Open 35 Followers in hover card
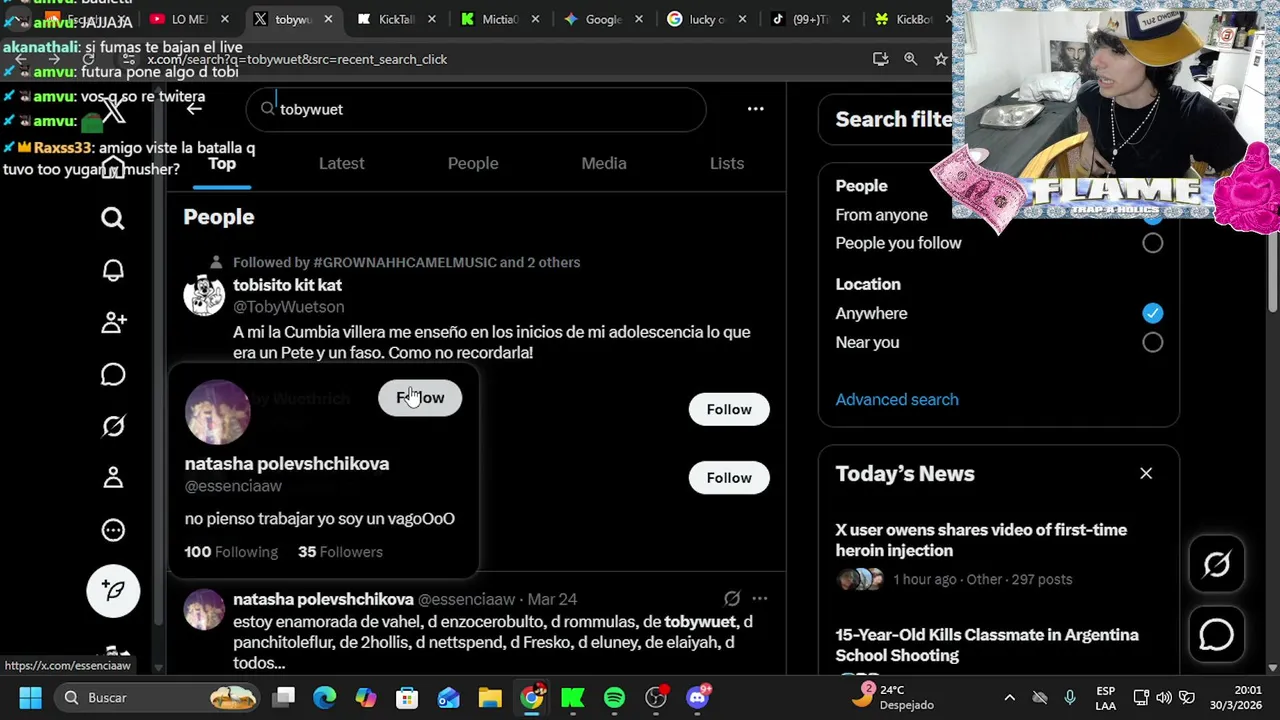The image size is (1280, 720). click(340, 552)
